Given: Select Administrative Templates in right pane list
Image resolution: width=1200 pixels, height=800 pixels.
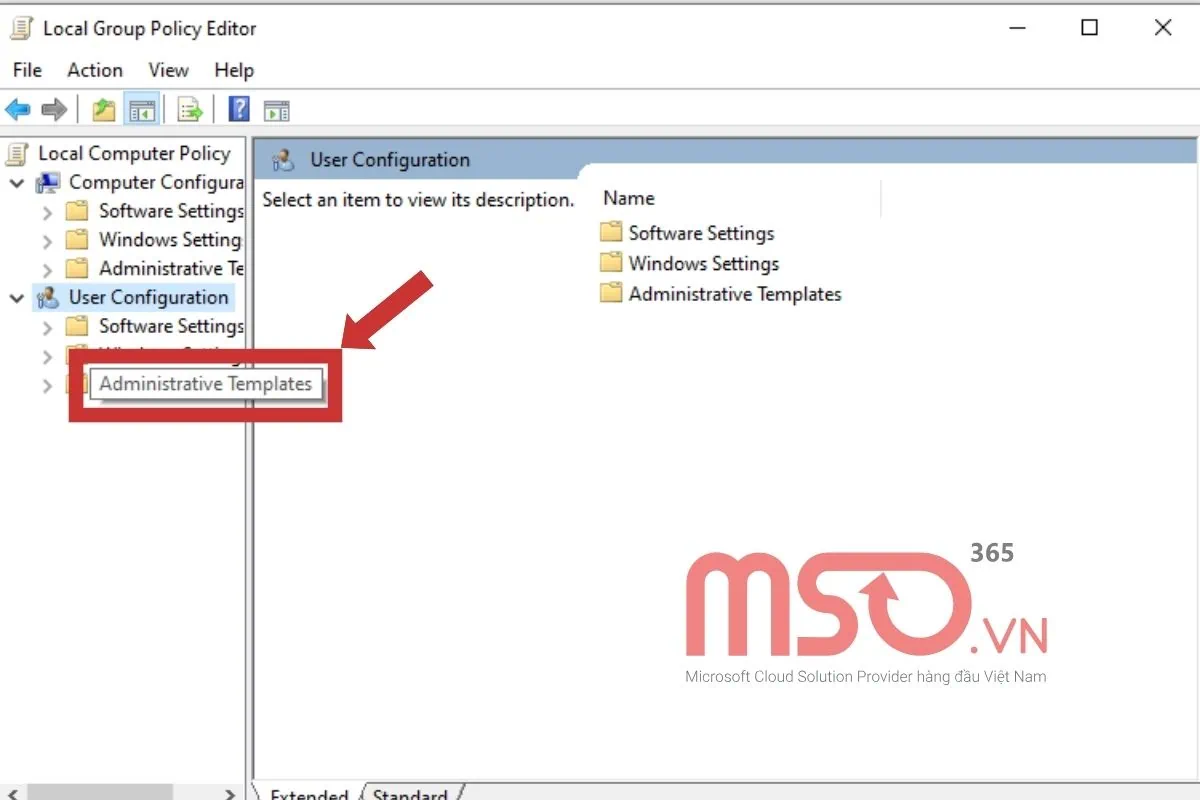Looking at the screenshot, I should tap(734, 294).
